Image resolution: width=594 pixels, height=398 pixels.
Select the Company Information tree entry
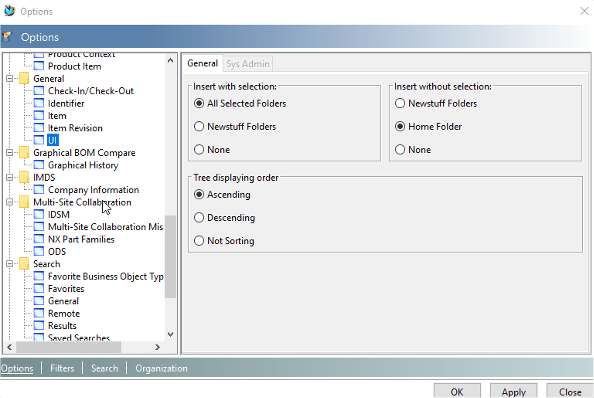(x=94, y=190)
